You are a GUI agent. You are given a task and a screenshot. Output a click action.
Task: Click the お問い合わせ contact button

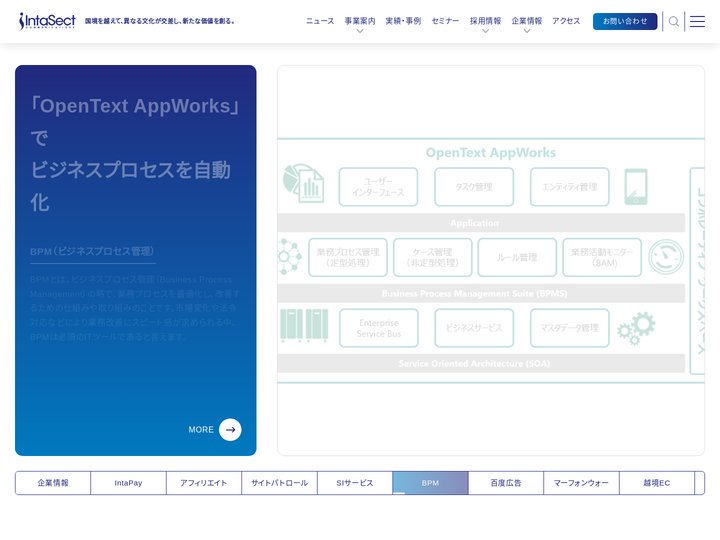coord(625,21)
